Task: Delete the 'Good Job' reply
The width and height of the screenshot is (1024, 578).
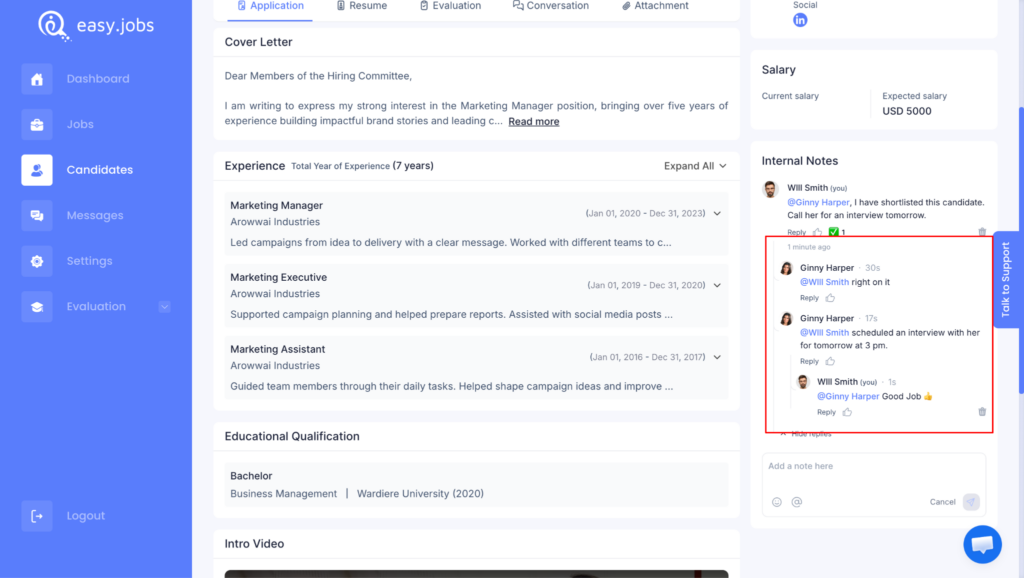Action: tap(982, 411)
